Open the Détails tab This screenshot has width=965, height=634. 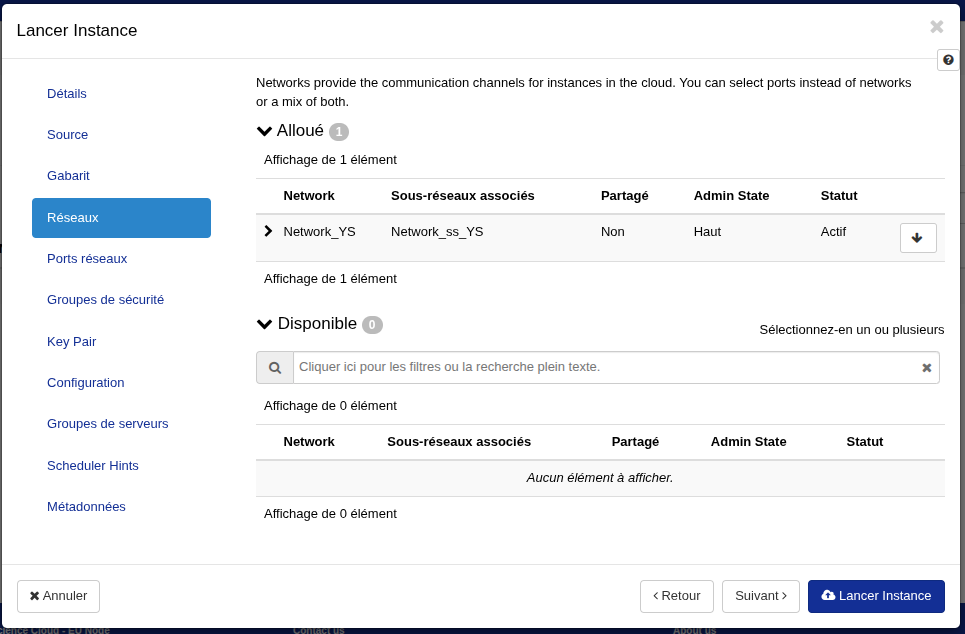67,94
